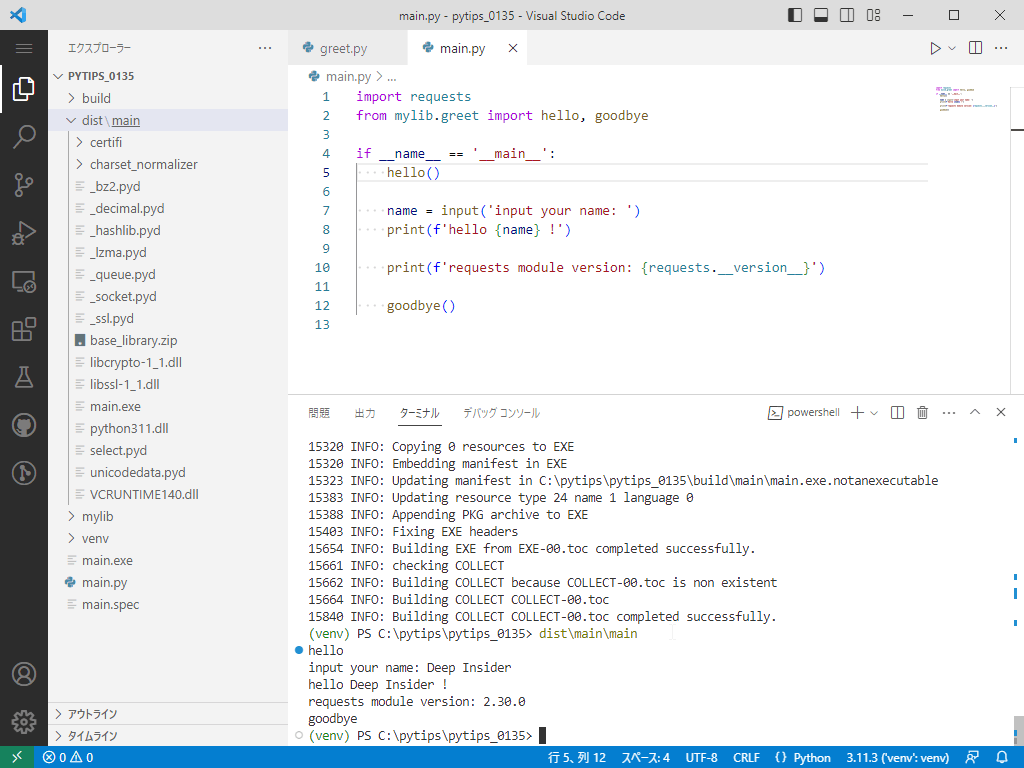This screenshot has width=1024, height=768.
Task: Open the Testing flask icon view
Action: [24, 377]
